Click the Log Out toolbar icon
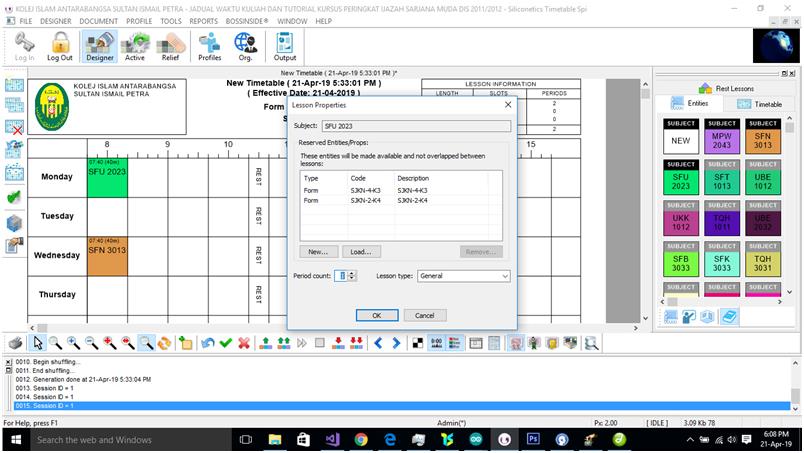Viewport: 804px width, 453px height. tap(60, 46)
